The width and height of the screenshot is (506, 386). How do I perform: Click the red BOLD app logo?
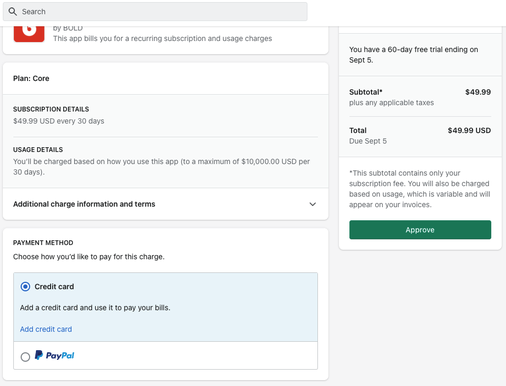point(29,34)
